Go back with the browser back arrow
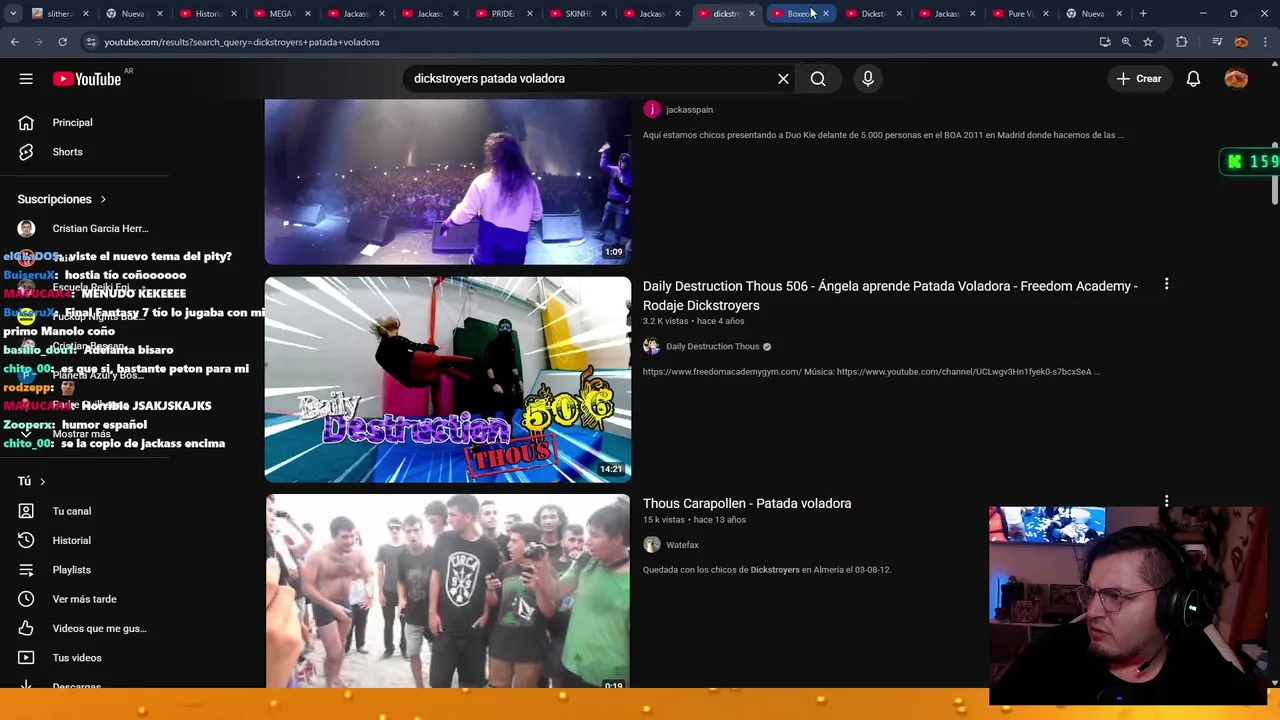Viewport: 1280px width, 720px height. 15,42
